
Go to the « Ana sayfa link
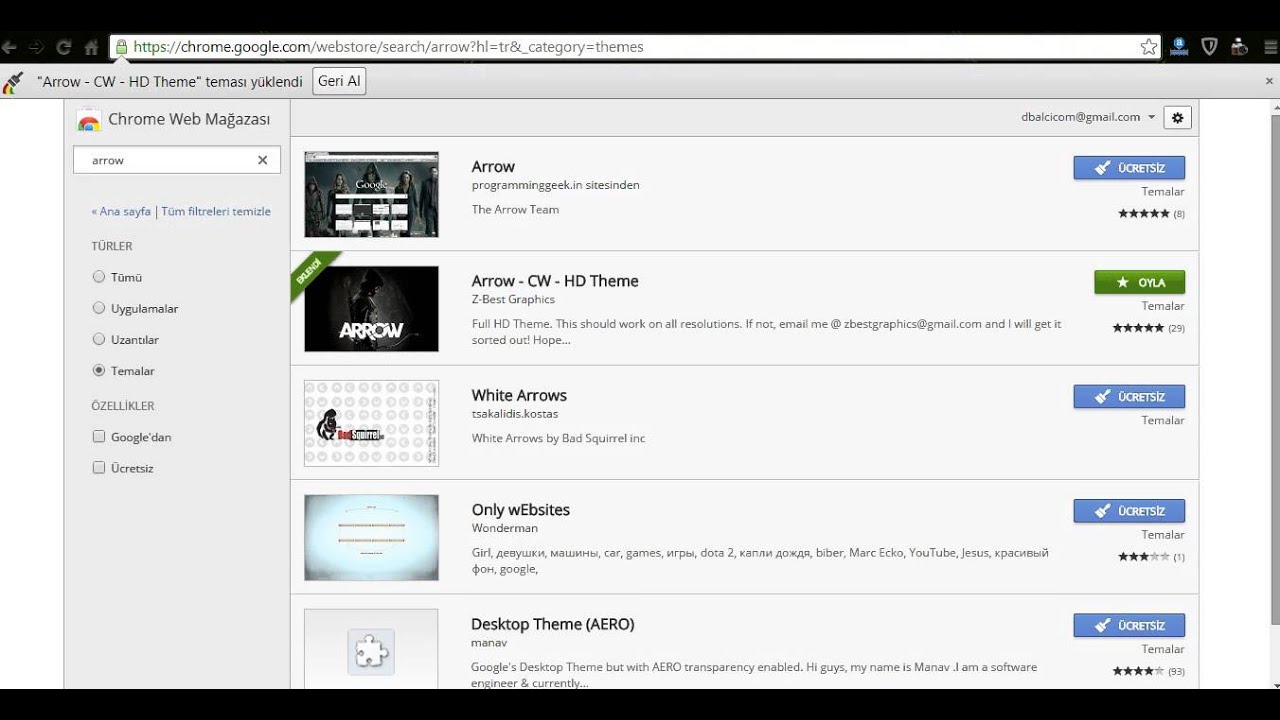(x=121, y=211)
